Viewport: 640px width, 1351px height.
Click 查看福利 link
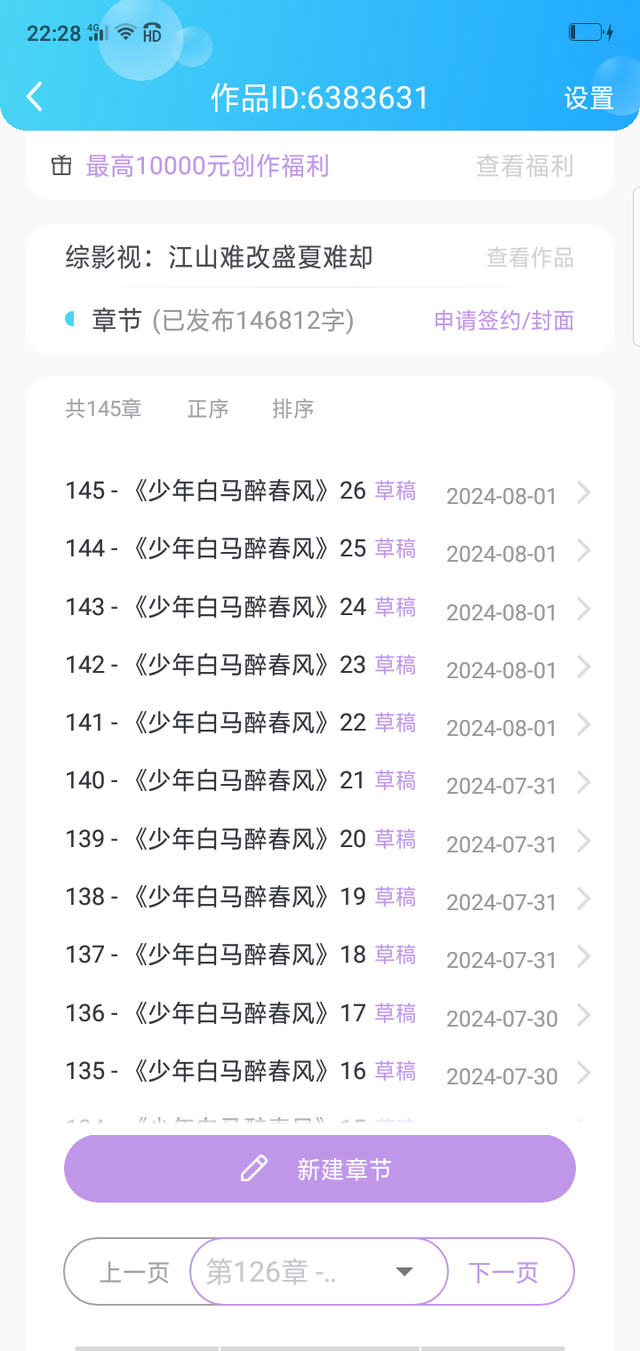click(x=524, y=166)
